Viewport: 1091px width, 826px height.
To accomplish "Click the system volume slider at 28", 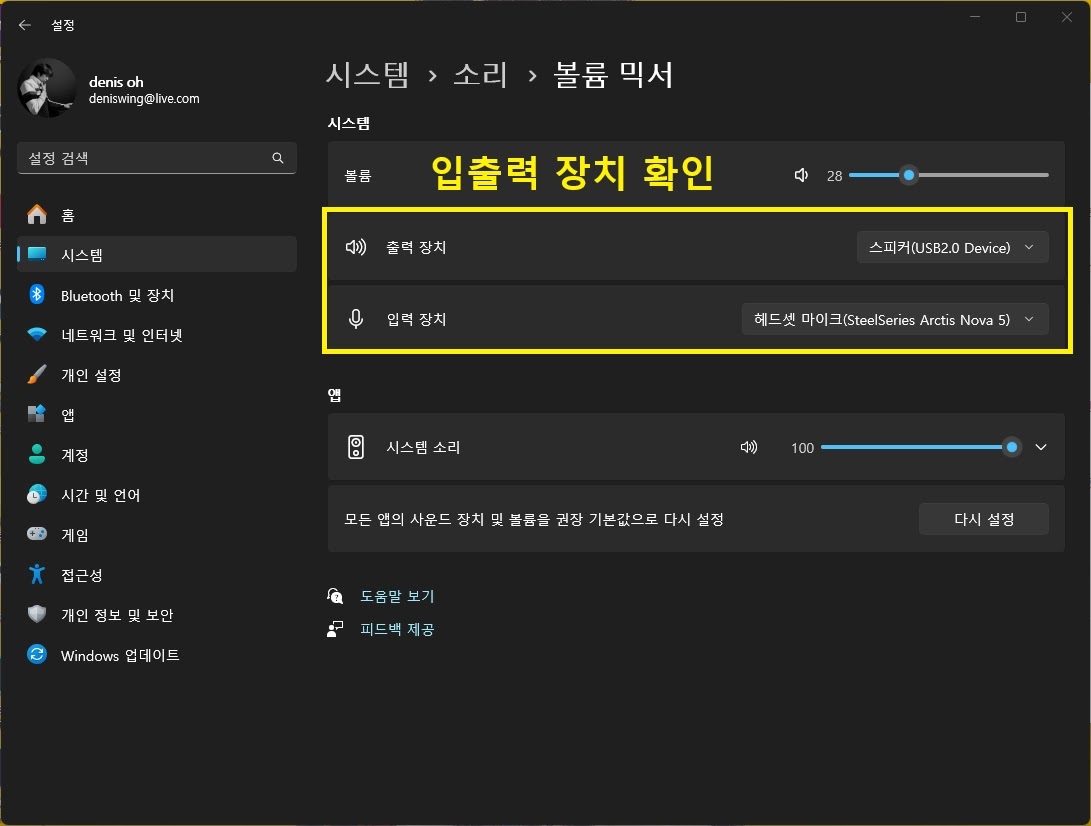I will (948, 175).
